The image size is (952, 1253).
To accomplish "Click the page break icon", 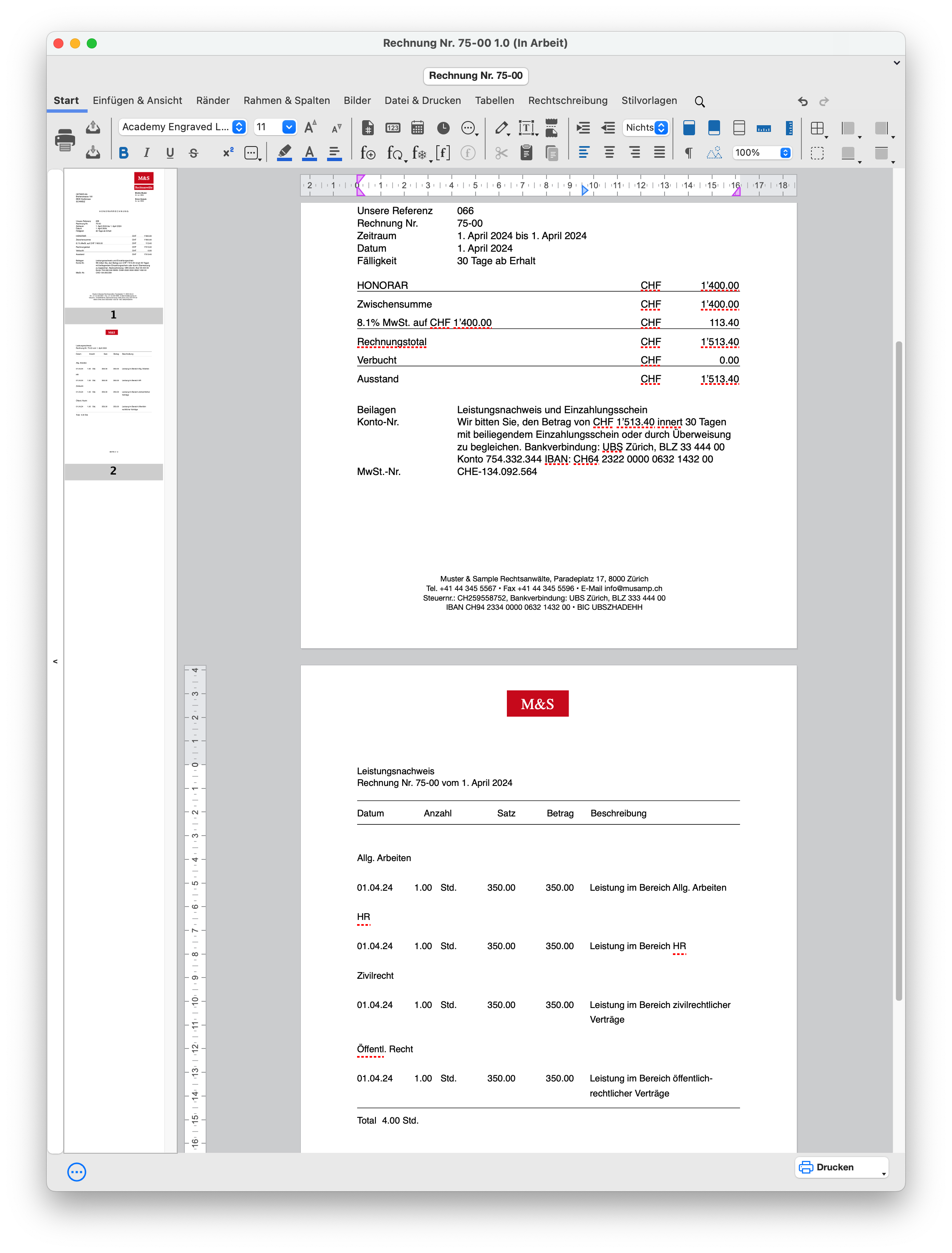I will pos(552,128).
